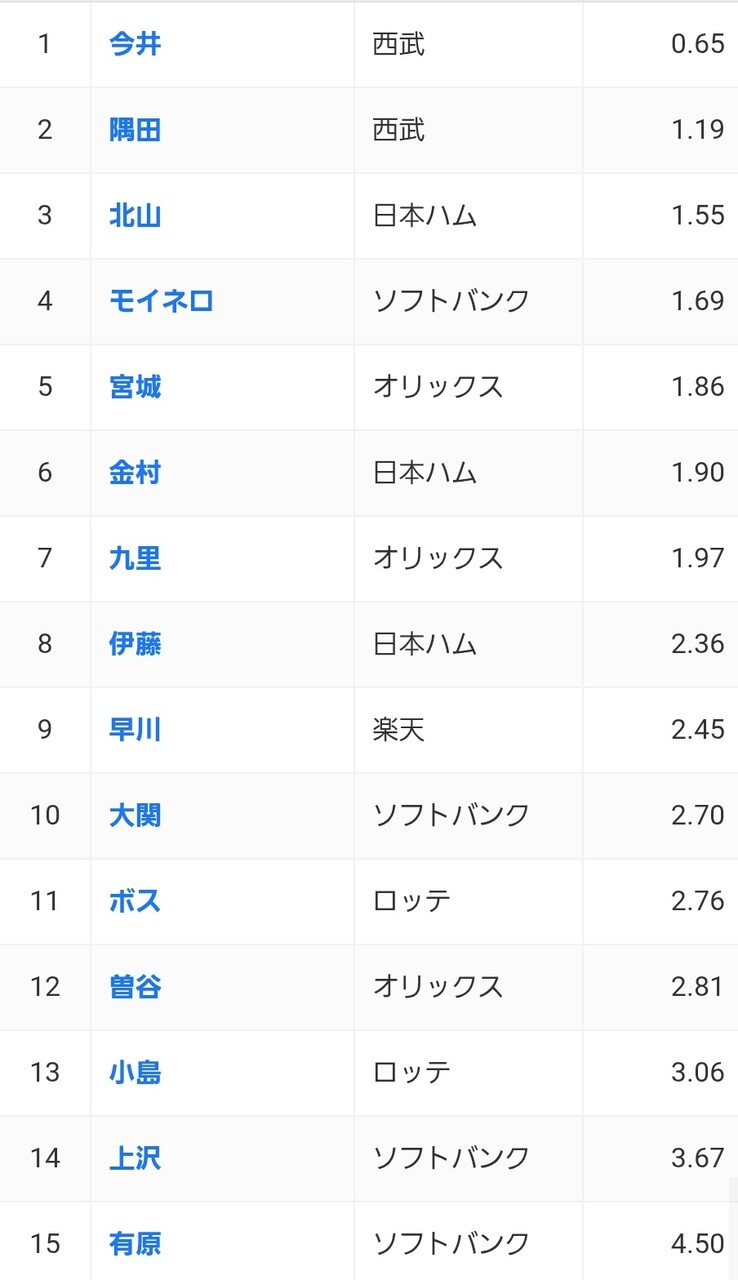This screenshot has height=1280, width=738.
Task: Open player link 曽谷
Action: (x=135, y=987)
